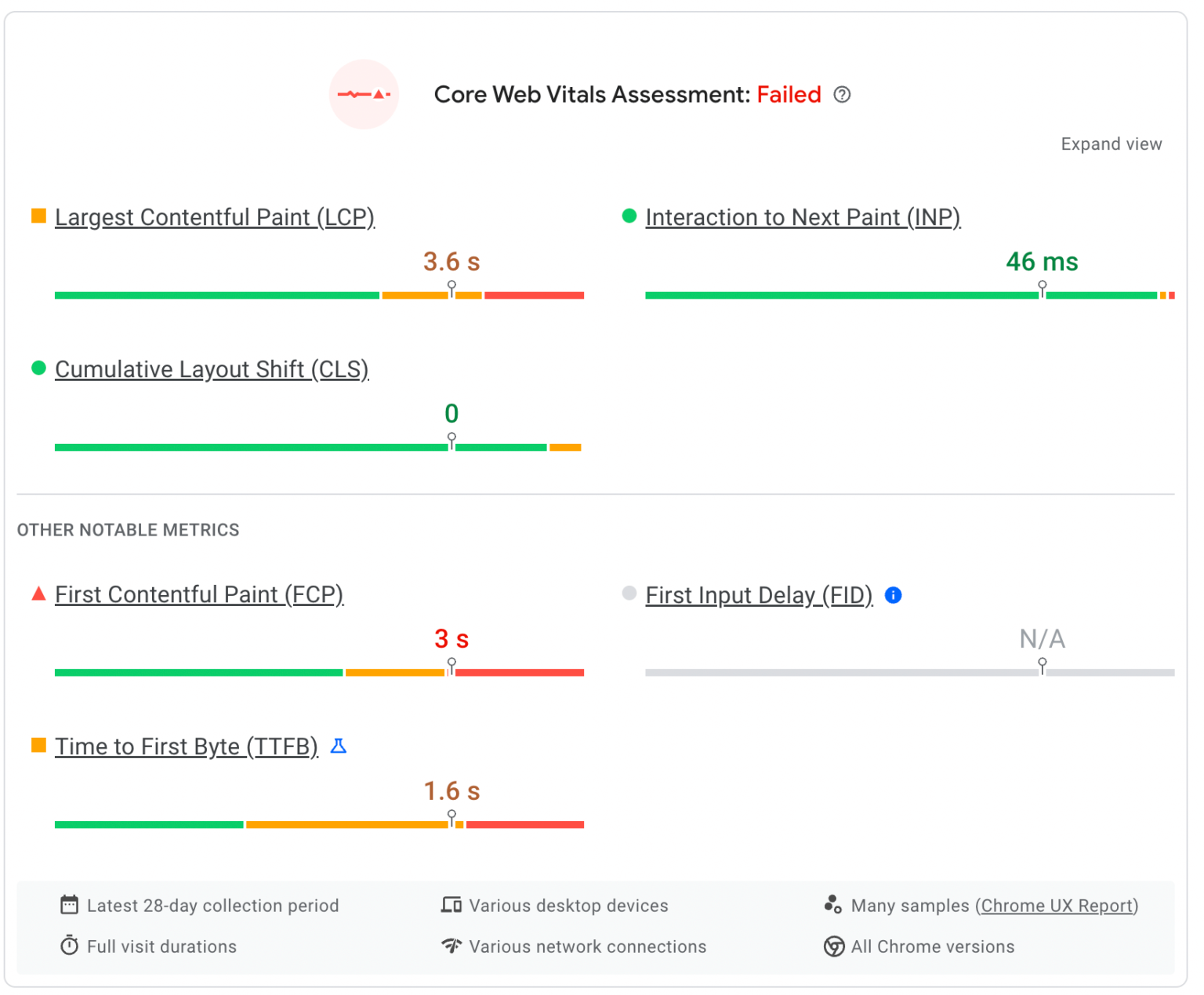Click the LCP 3.6 s distribution marker

[451, 289]
